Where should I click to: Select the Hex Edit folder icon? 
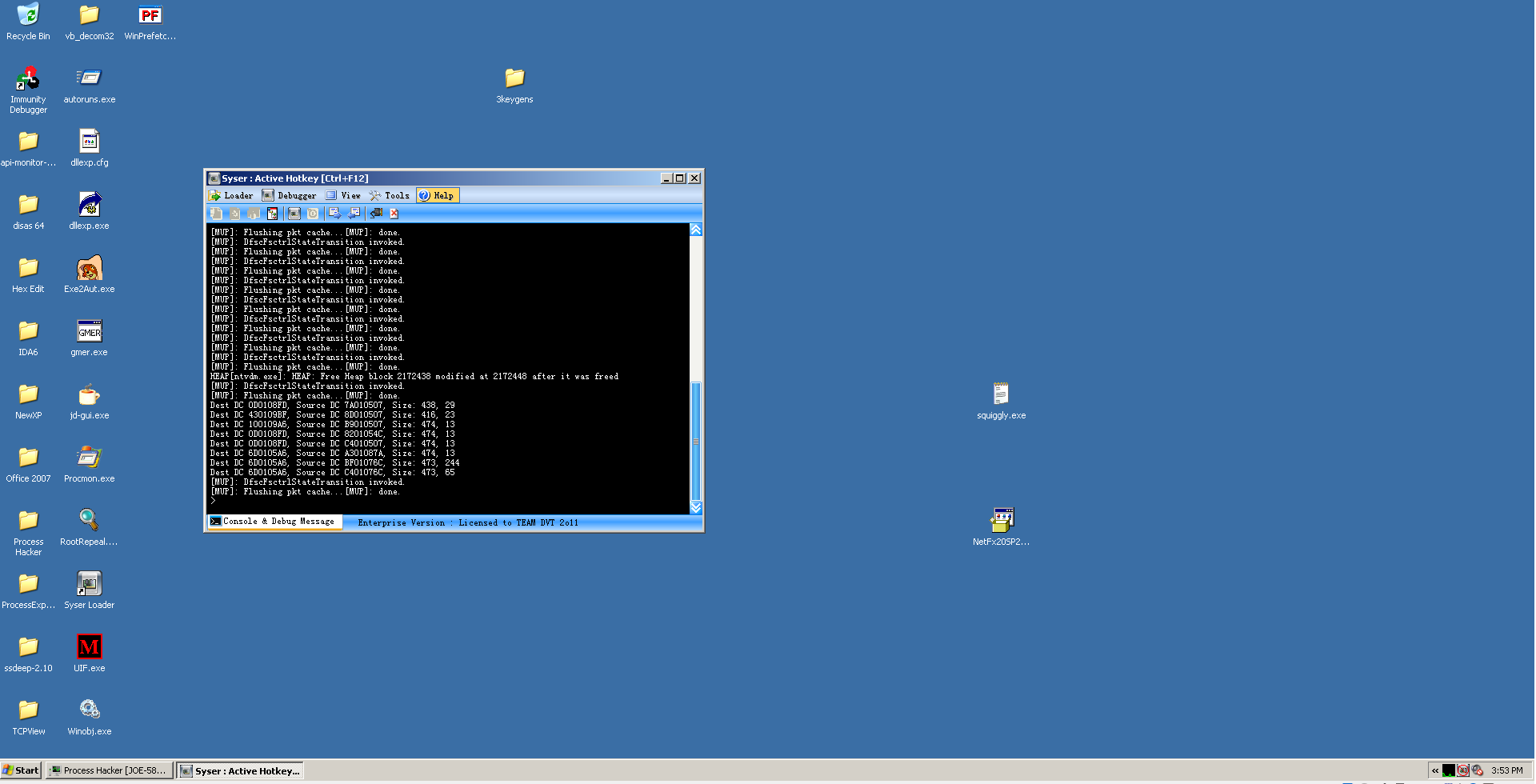tap(28, 275)
